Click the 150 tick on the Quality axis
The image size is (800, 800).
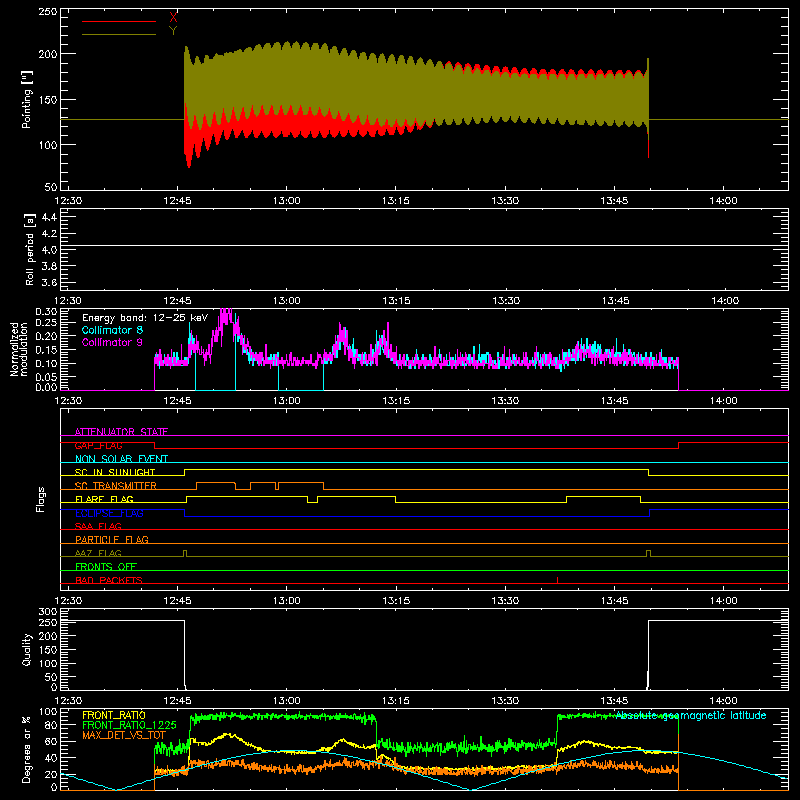(x=48, y=650)
